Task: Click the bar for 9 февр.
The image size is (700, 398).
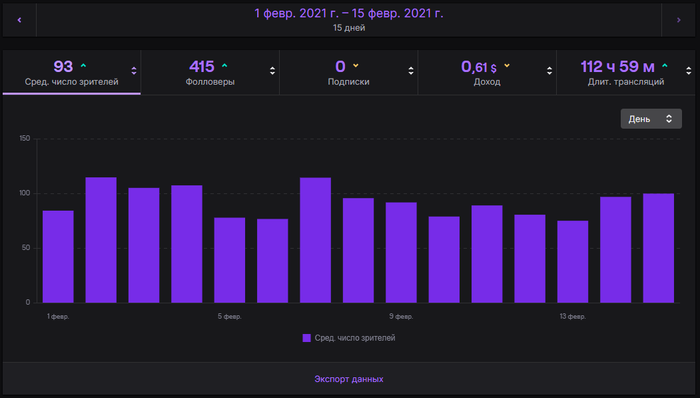Action: point(401,253)
